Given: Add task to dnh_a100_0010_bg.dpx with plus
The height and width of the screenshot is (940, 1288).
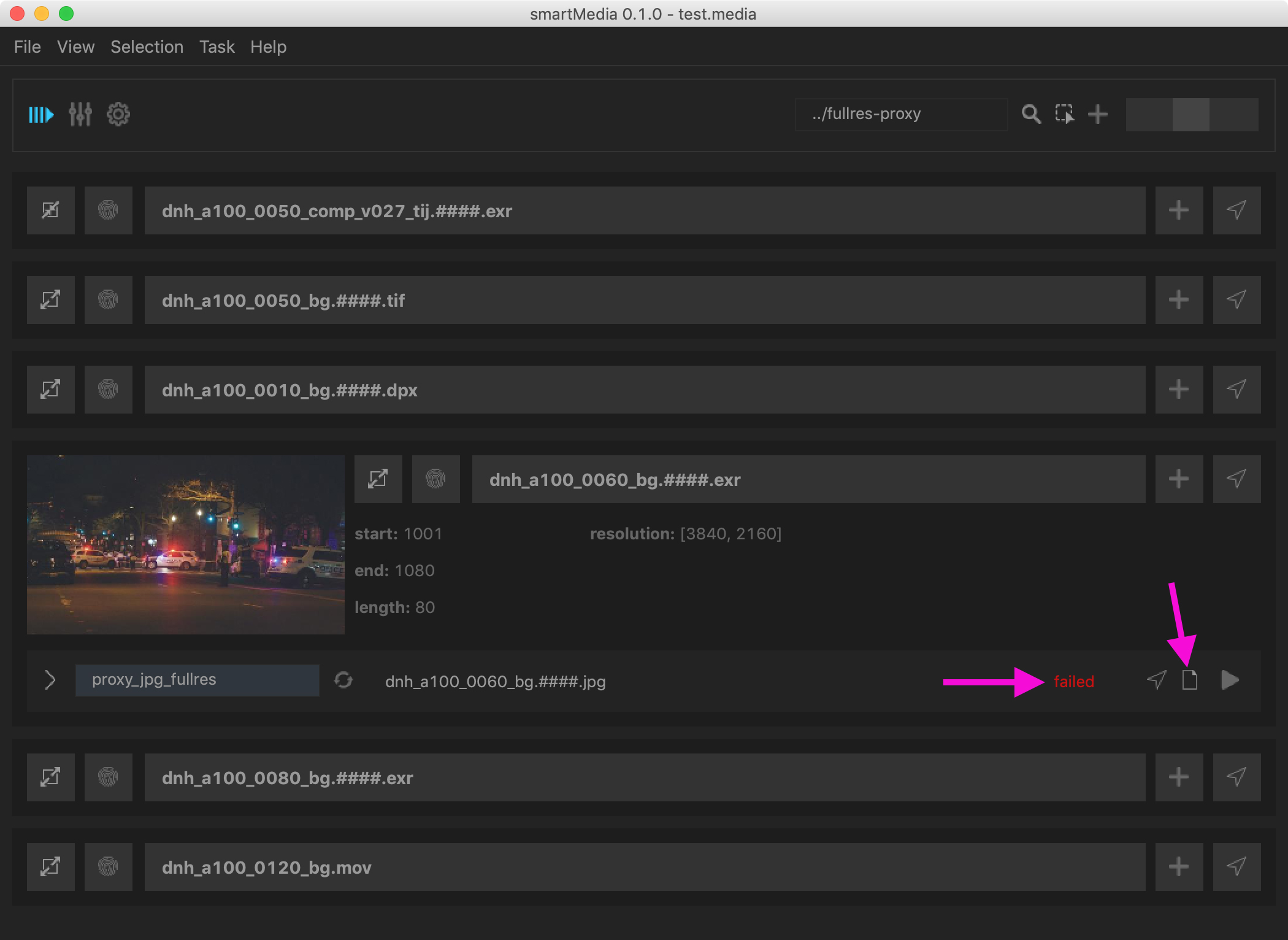Looking at the screenshot, I should point(1178,390).
